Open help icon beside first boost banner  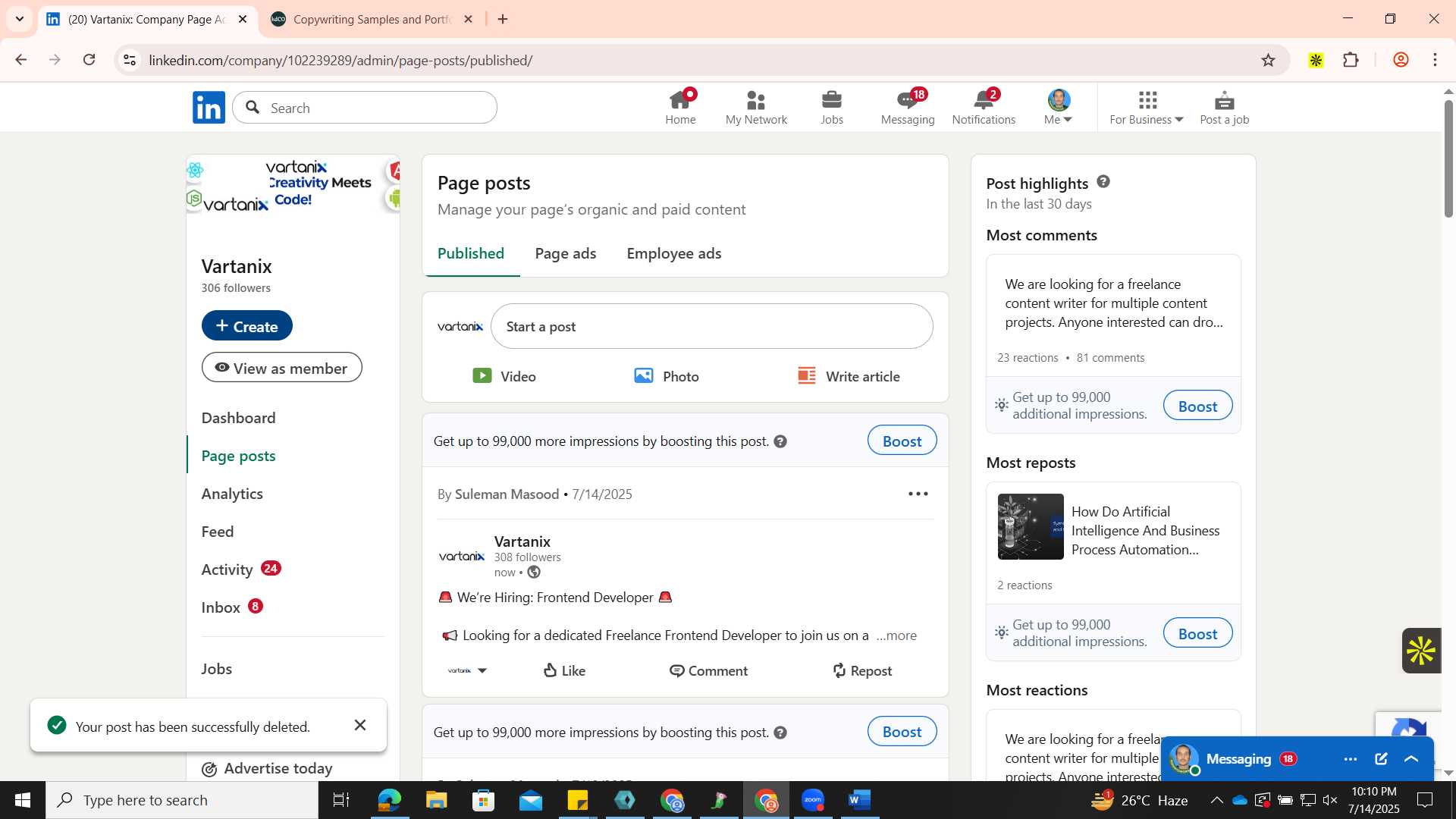(x=780, y=441)
